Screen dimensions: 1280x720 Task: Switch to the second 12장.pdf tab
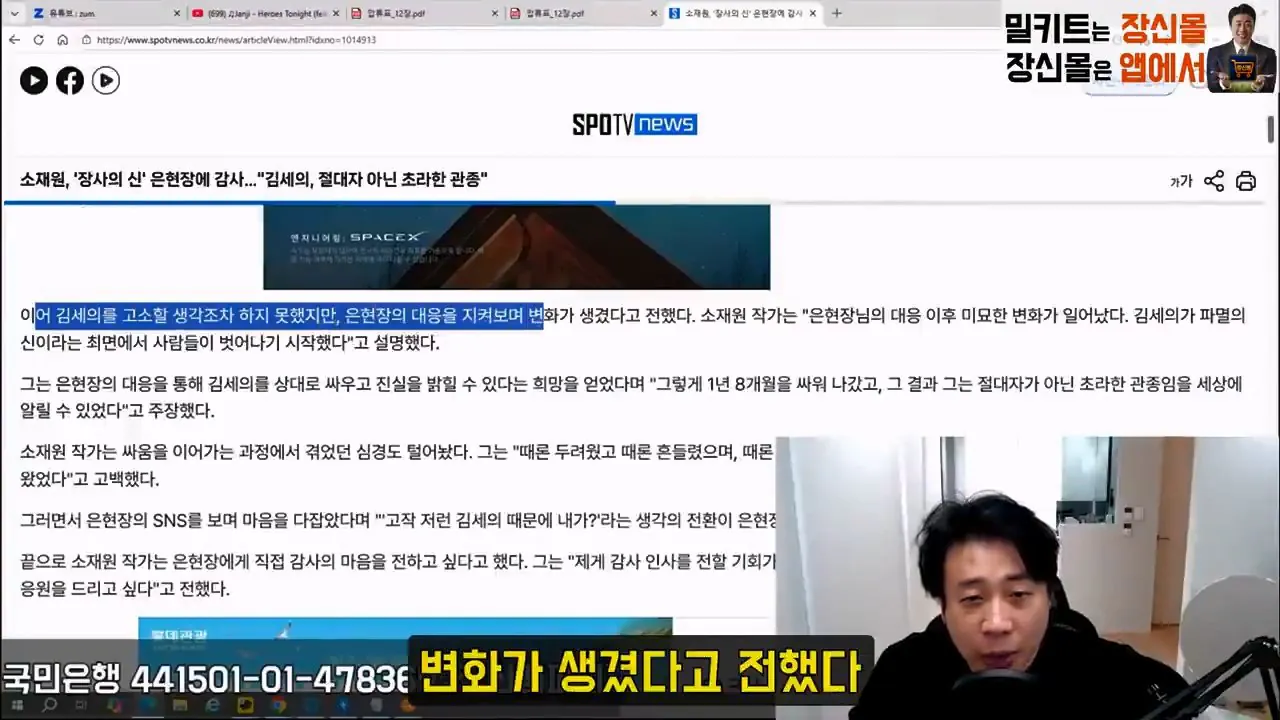[584, 13]
